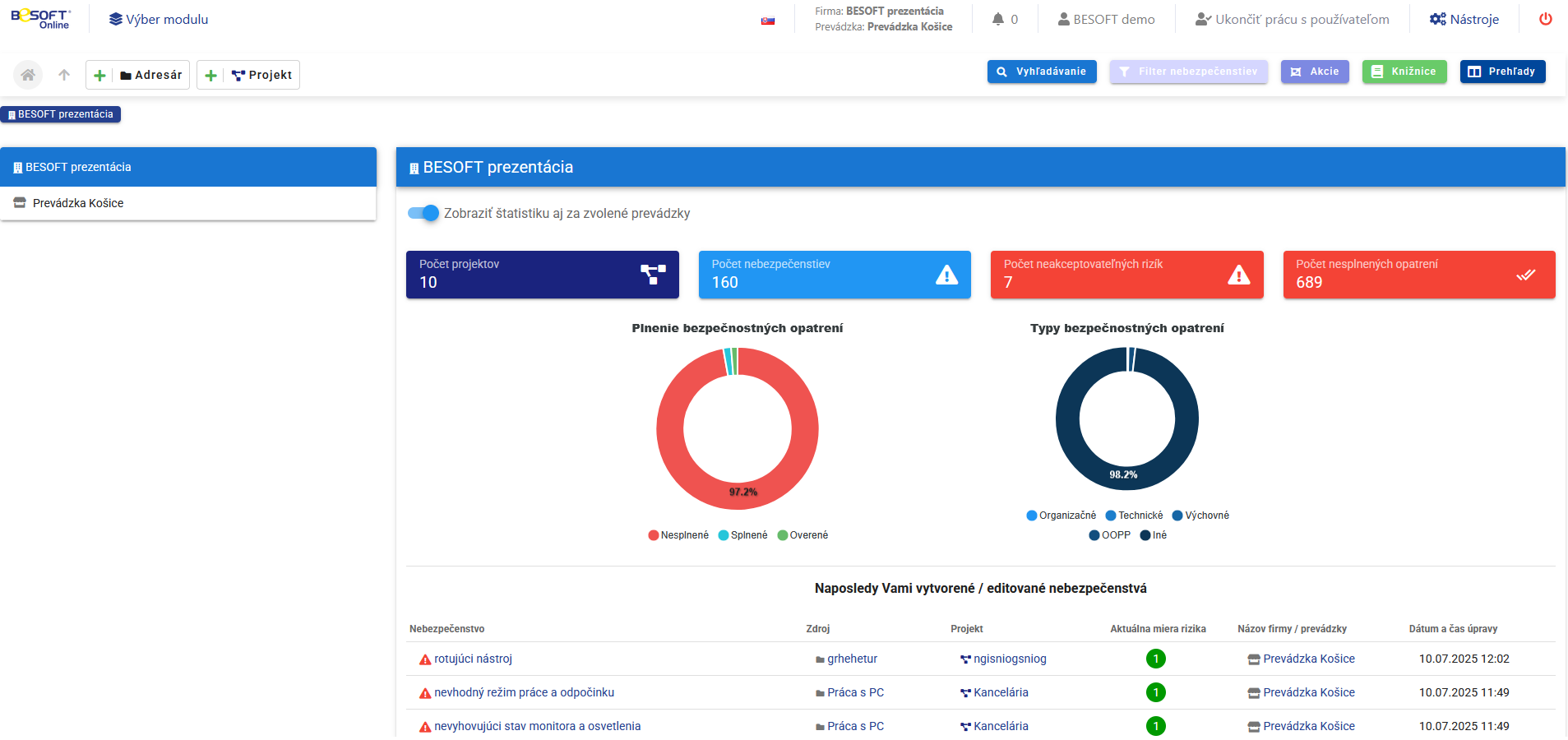Screen dimensions: 1568x740
Task: Open the Výber modulu menu
Action: pyautogui.click(x=159, y=19)
